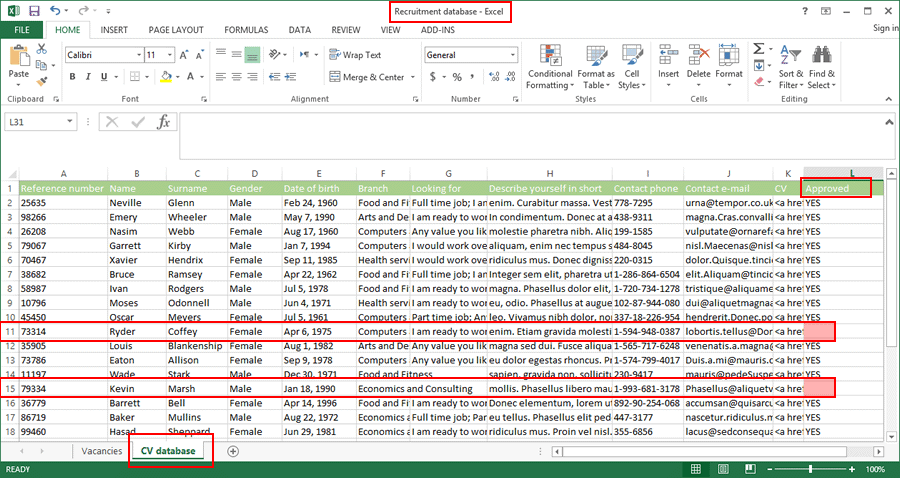Image resolution: width=900 pixels, height=478 pixels.
Task: Open Cell Styles gallery
Action: [x=631, y=67]
